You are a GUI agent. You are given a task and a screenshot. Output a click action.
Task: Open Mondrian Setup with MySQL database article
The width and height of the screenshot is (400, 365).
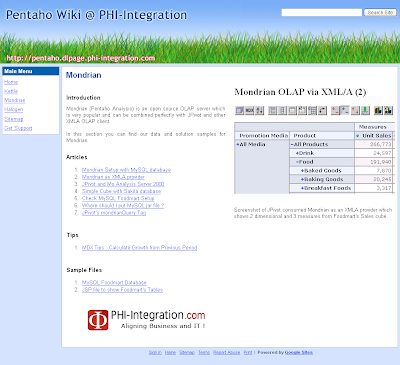point(126,170)
